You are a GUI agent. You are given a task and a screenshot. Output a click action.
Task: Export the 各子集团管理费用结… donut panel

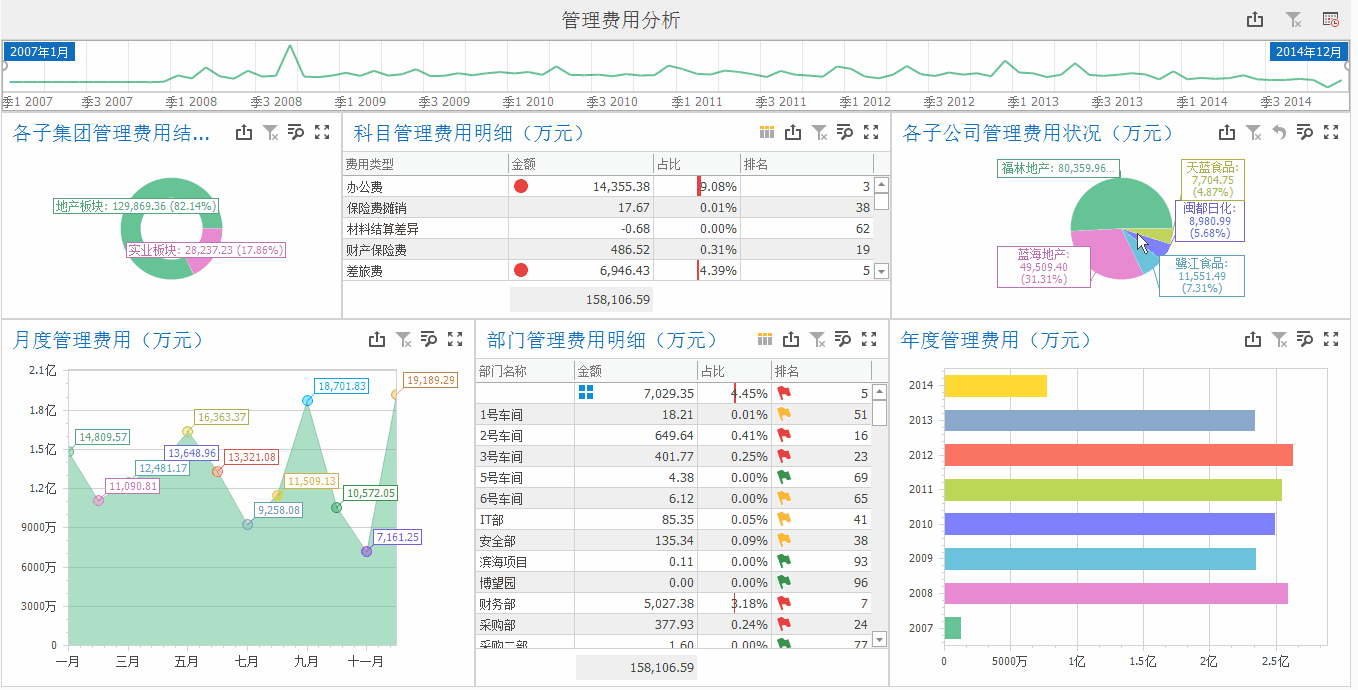click(243, 132)
